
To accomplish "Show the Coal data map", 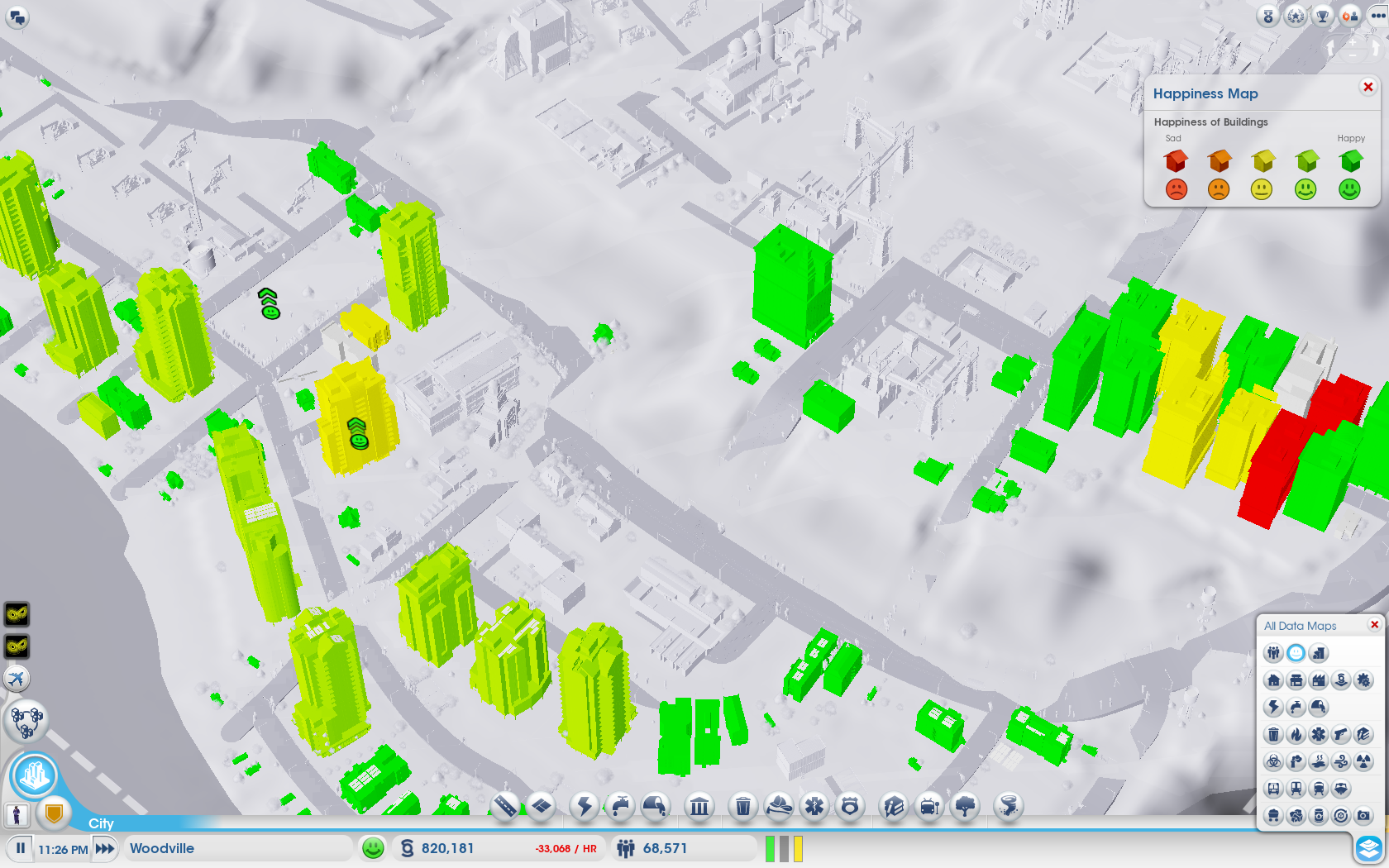I will [x=1273, y=816].
